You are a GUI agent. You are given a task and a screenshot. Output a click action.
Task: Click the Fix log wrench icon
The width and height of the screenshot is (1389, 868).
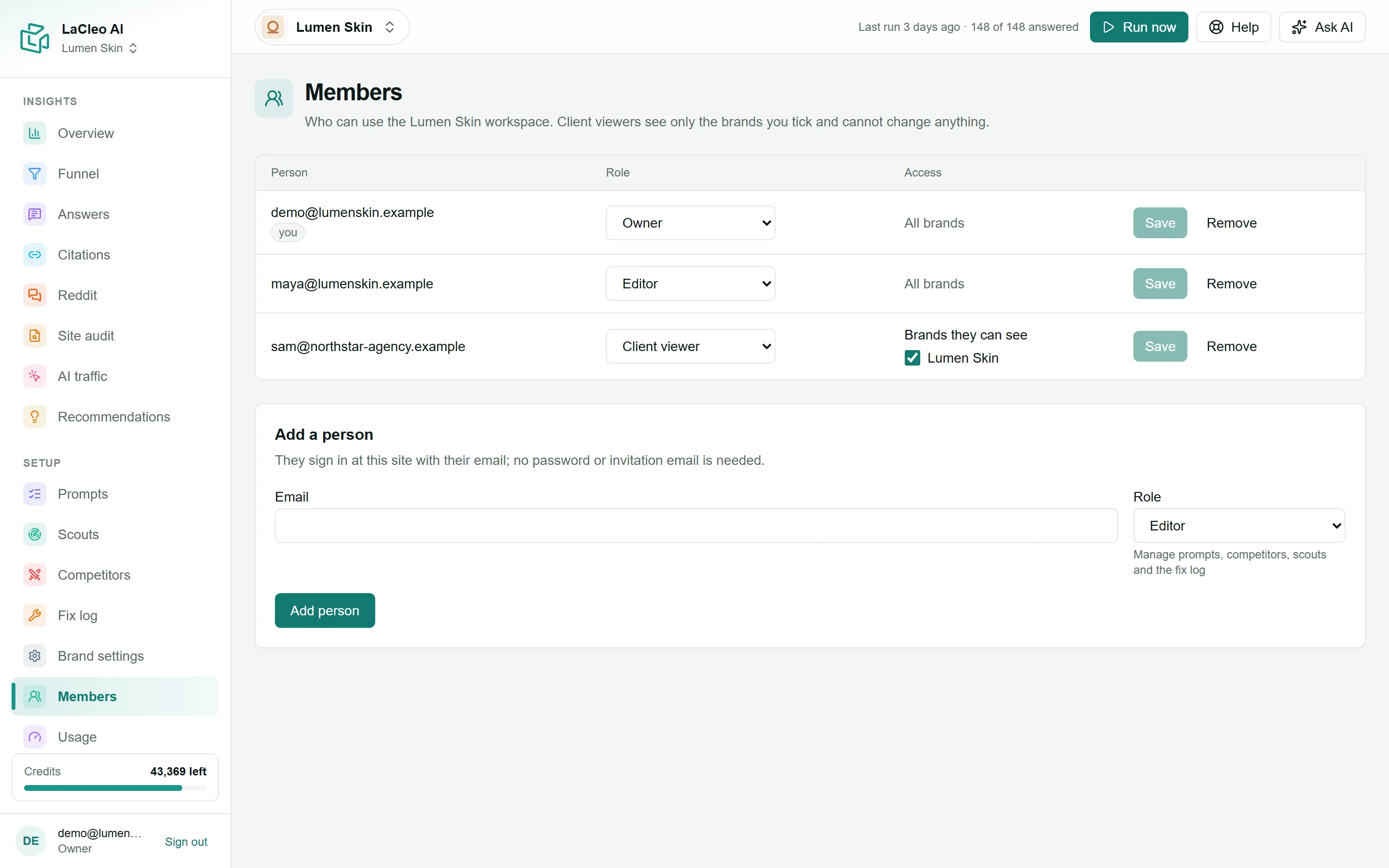point(34,615)
